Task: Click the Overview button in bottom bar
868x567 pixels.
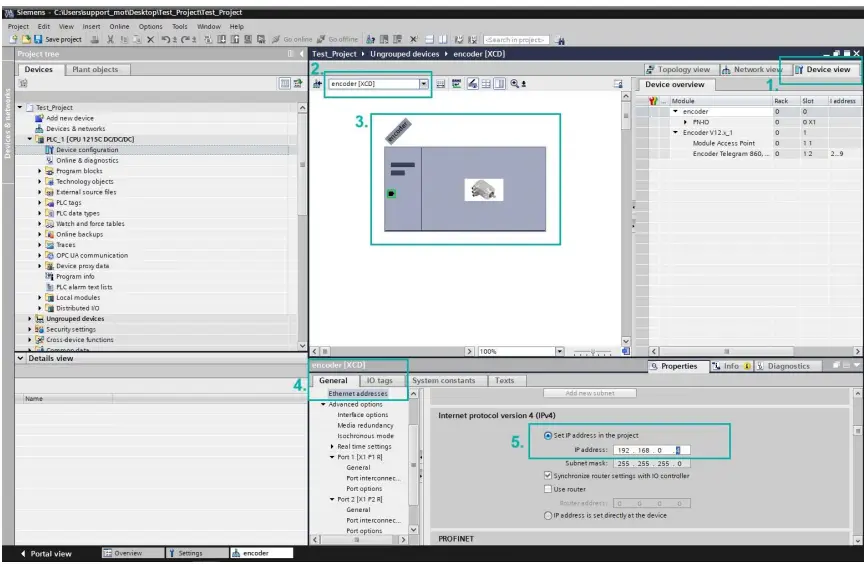Action: (x=133, y=553)
